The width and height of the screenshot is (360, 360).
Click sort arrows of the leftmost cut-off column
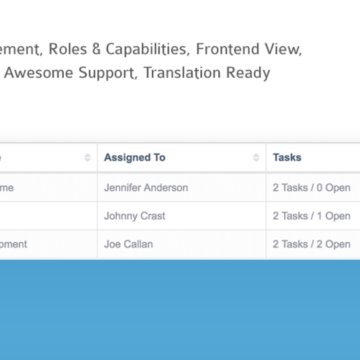coord(87,158)
